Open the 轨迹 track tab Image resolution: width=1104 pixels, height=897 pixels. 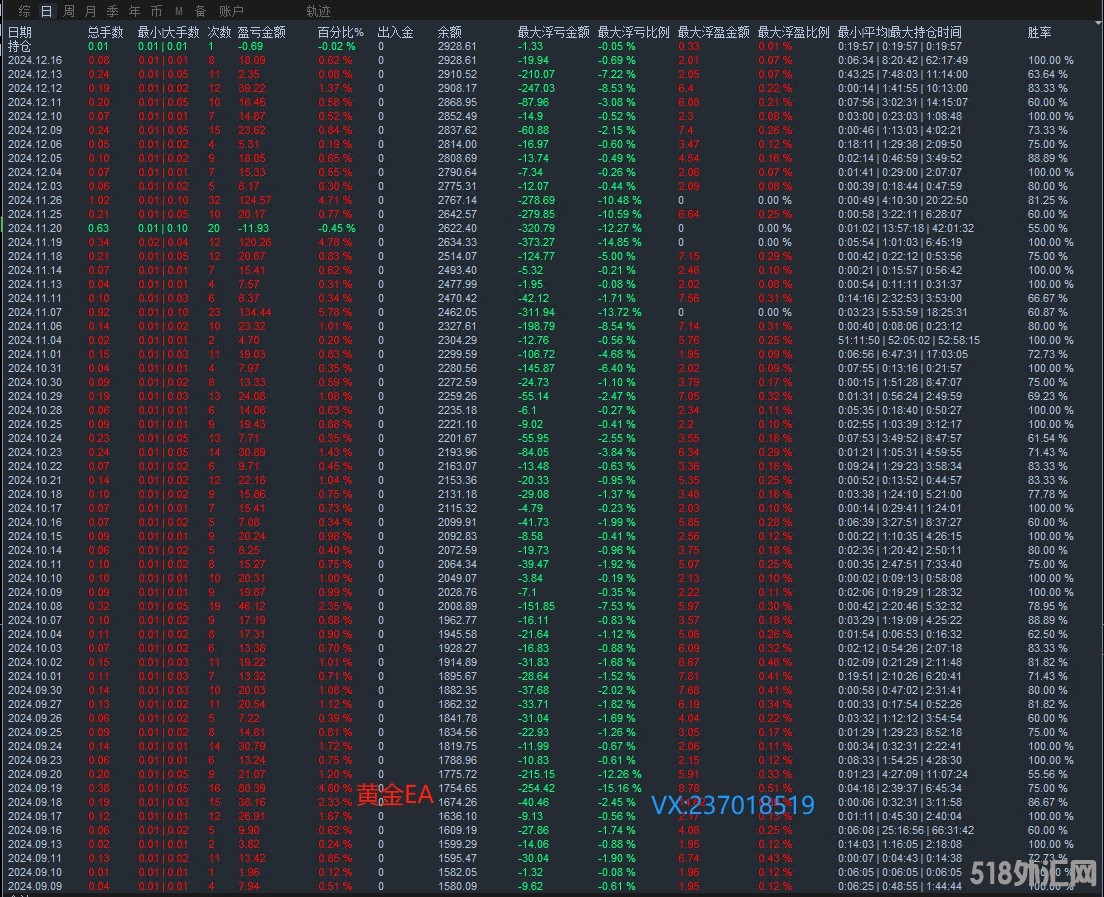[318, 11]
